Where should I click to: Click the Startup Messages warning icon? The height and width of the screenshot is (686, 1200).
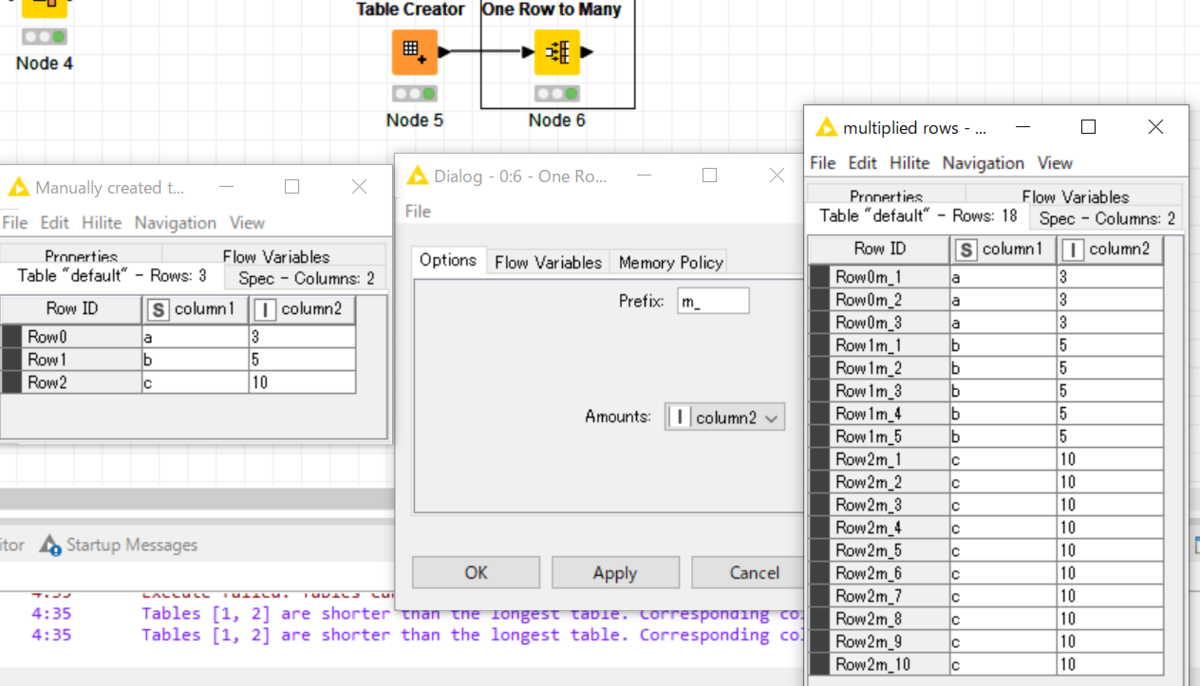48,545
